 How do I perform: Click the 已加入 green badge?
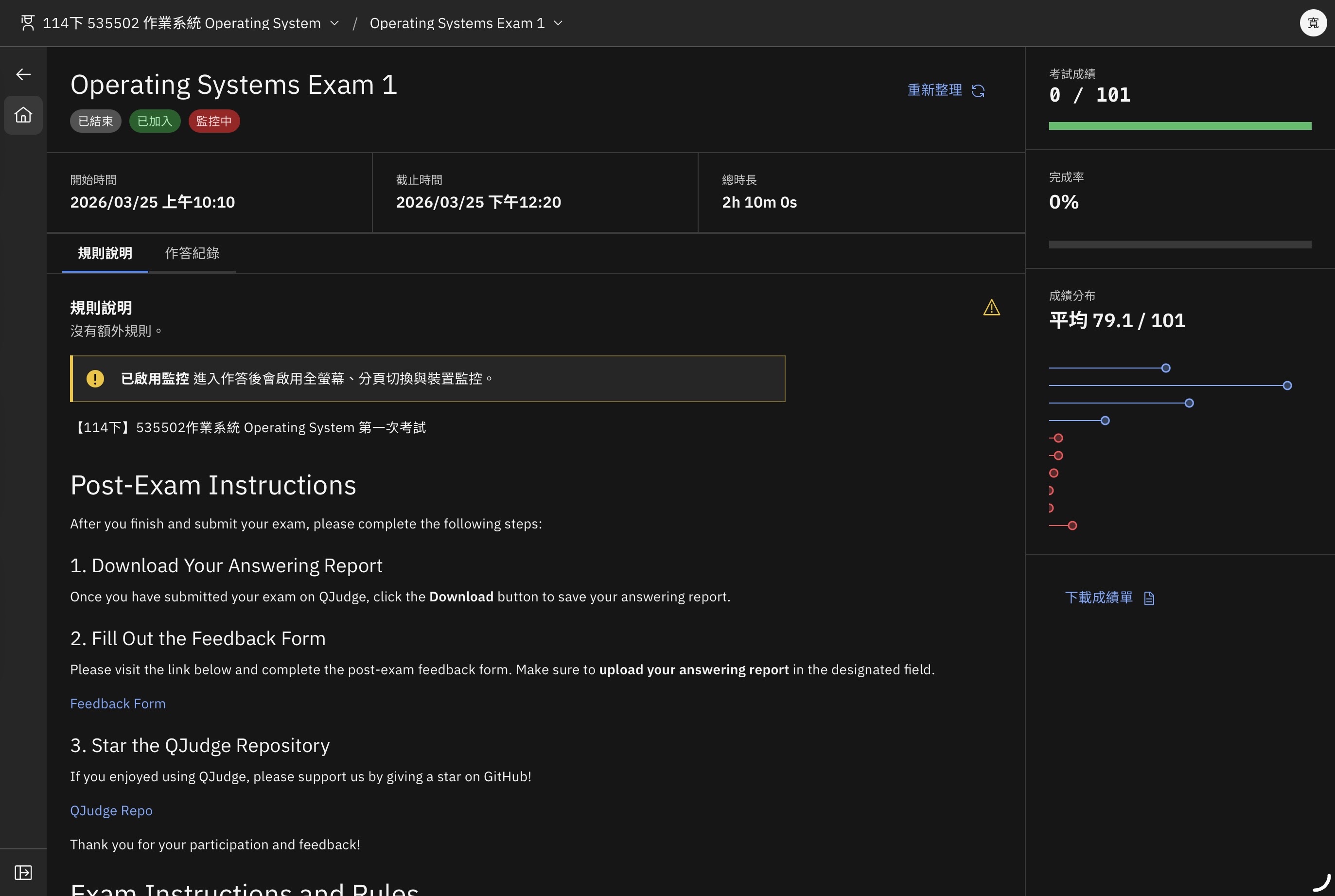[x=155, y=121]
